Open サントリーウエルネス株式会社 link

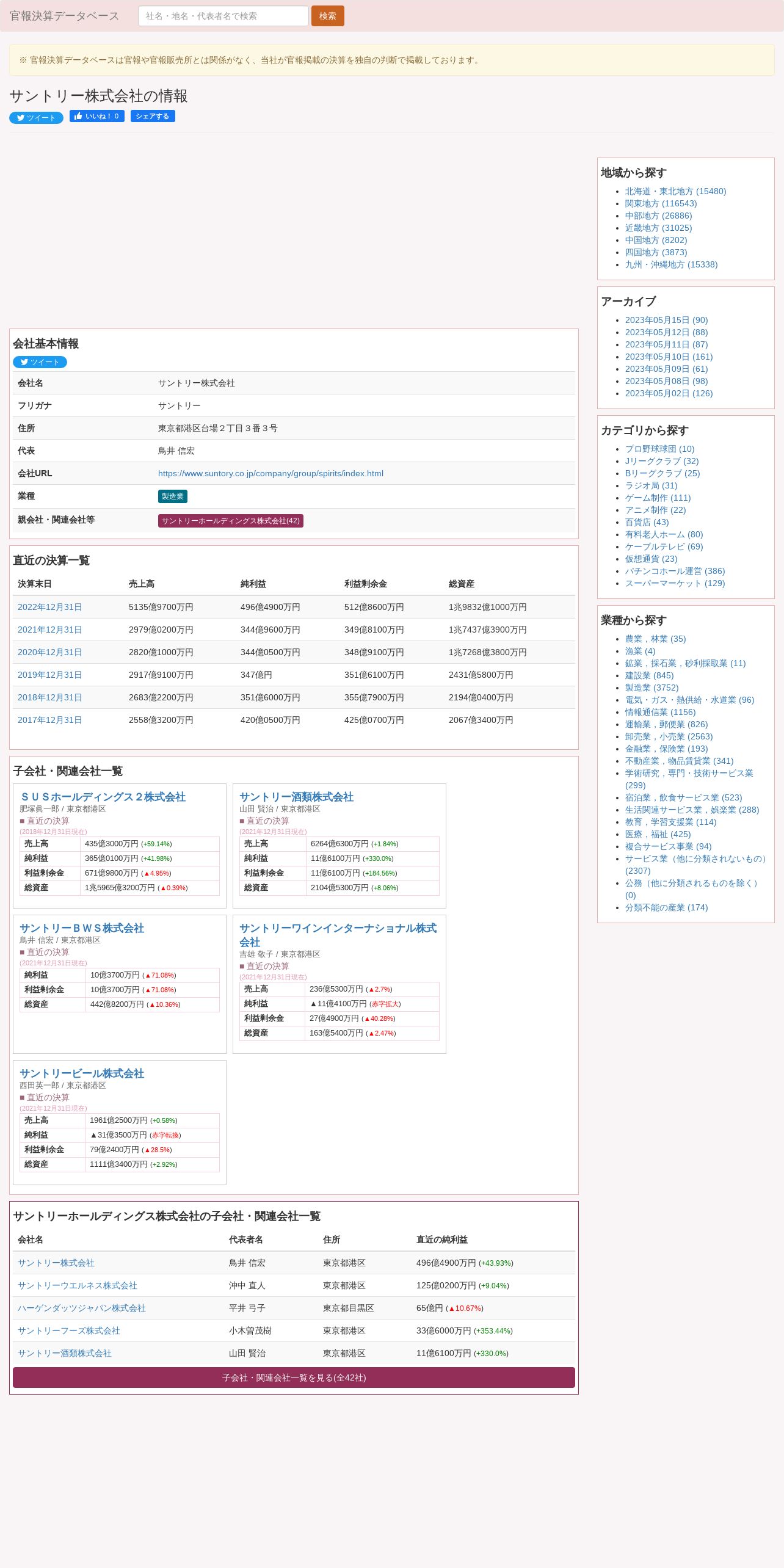point(78,1285)
